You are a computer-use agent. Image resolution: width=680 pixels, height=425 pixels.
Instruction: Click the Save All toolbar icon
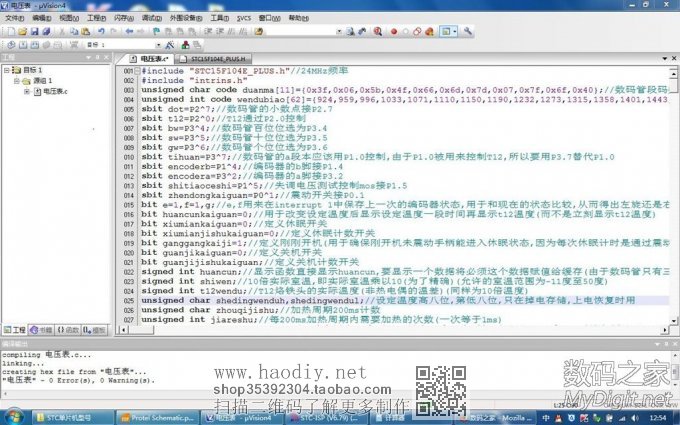pyautogui.click(x=46, y=32)
